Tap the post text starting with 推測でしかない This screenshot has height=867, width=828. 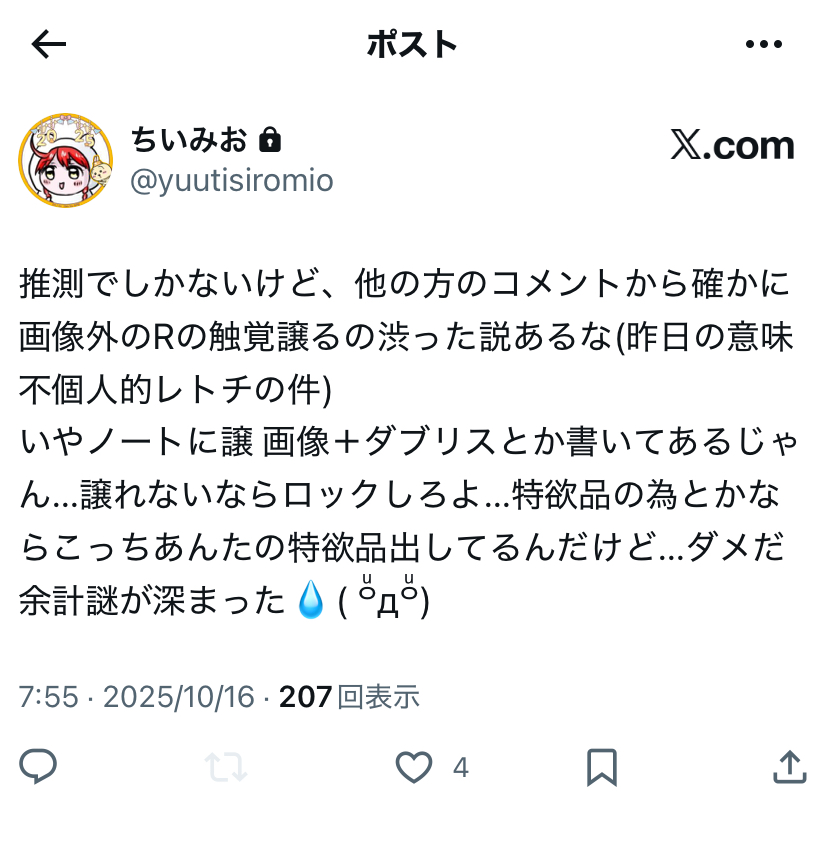[x=408, y=443]
